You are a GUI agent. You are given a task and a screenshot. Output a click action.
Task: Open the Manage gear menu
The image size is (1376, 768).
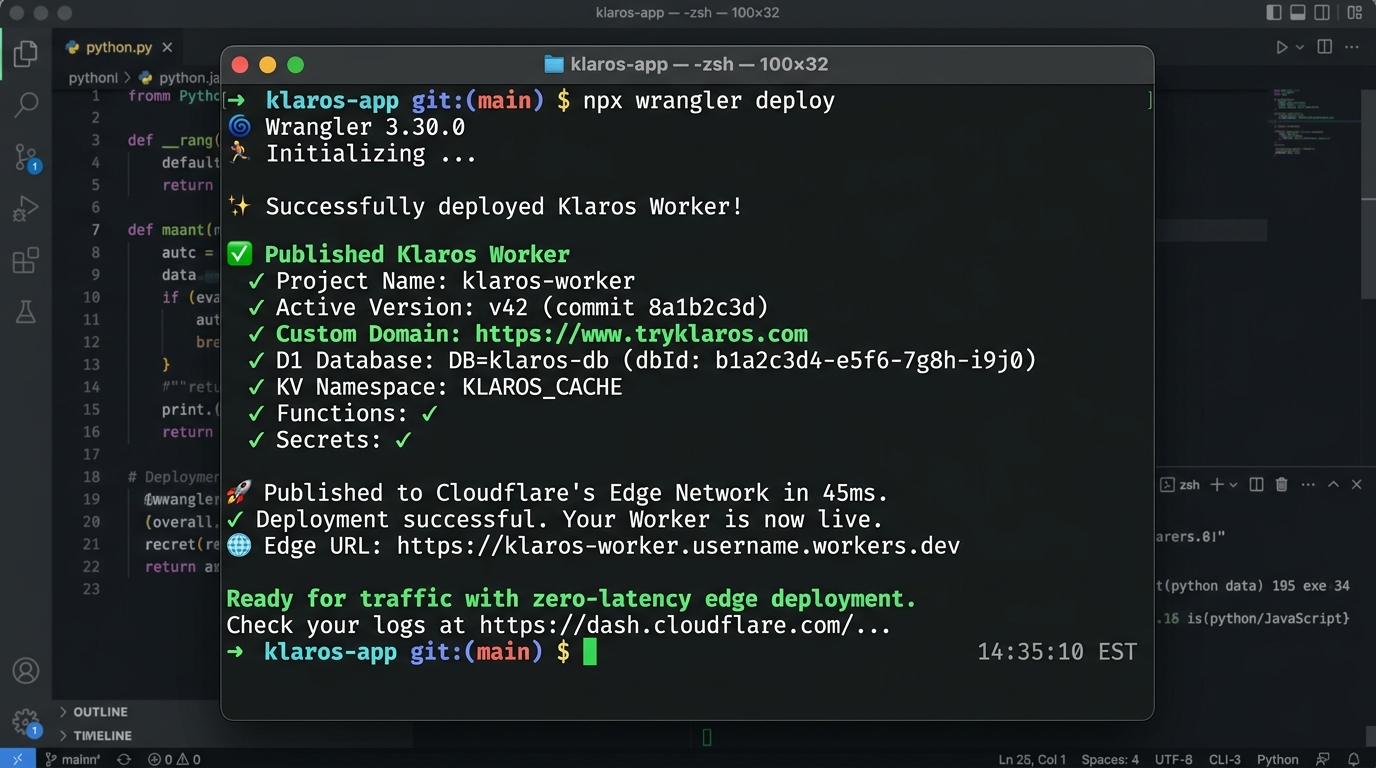(26, 723)
